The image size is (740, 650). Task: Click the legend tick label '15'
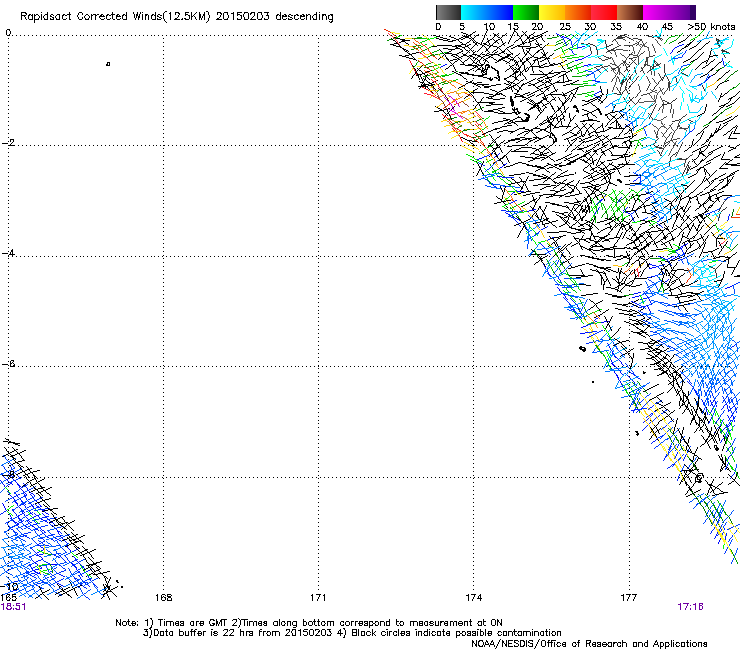click(x=513, y=27)
